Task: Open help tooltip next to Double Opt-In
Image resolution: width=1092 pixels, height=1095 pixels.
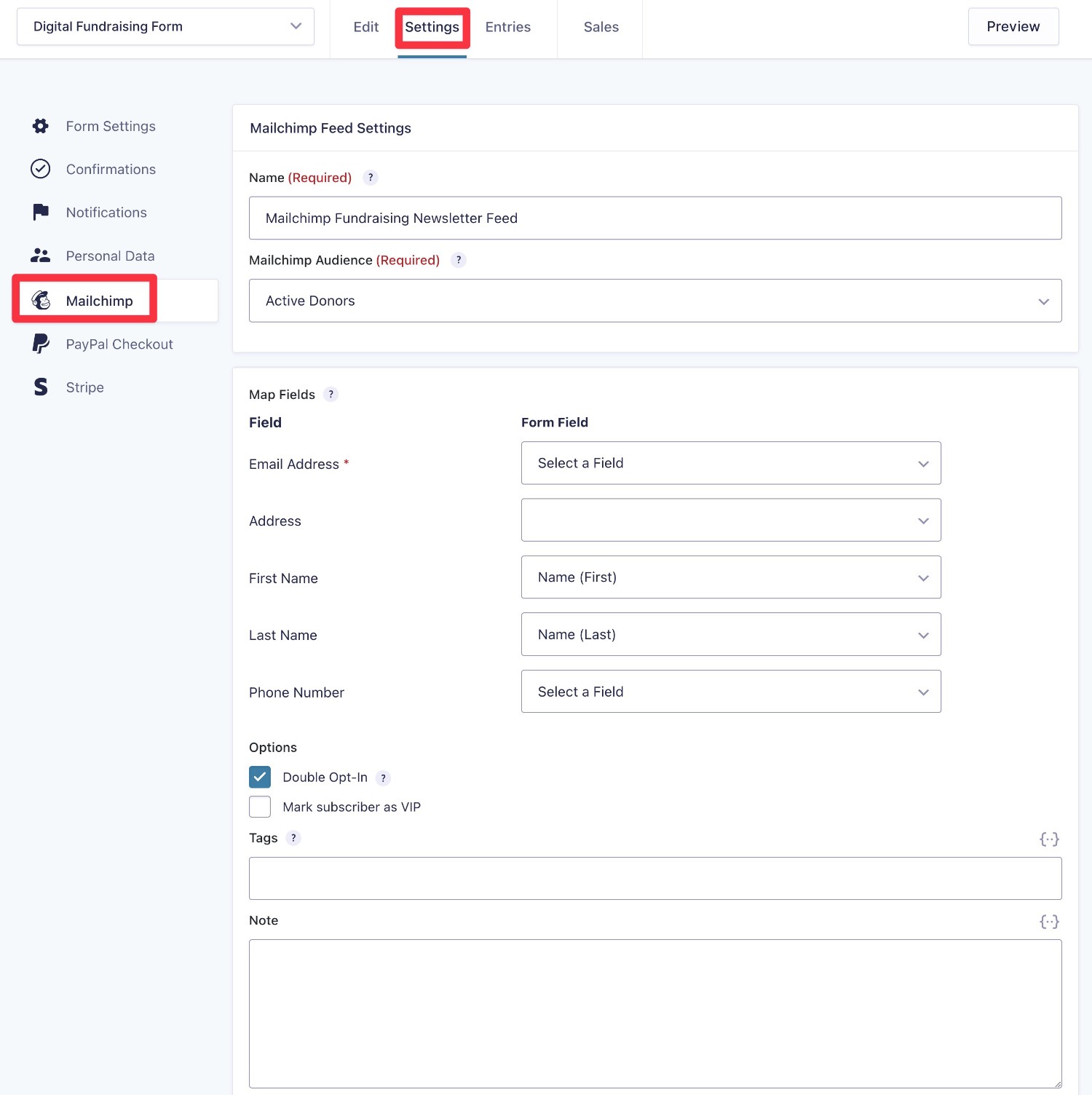Action: (x=384, y=778)
